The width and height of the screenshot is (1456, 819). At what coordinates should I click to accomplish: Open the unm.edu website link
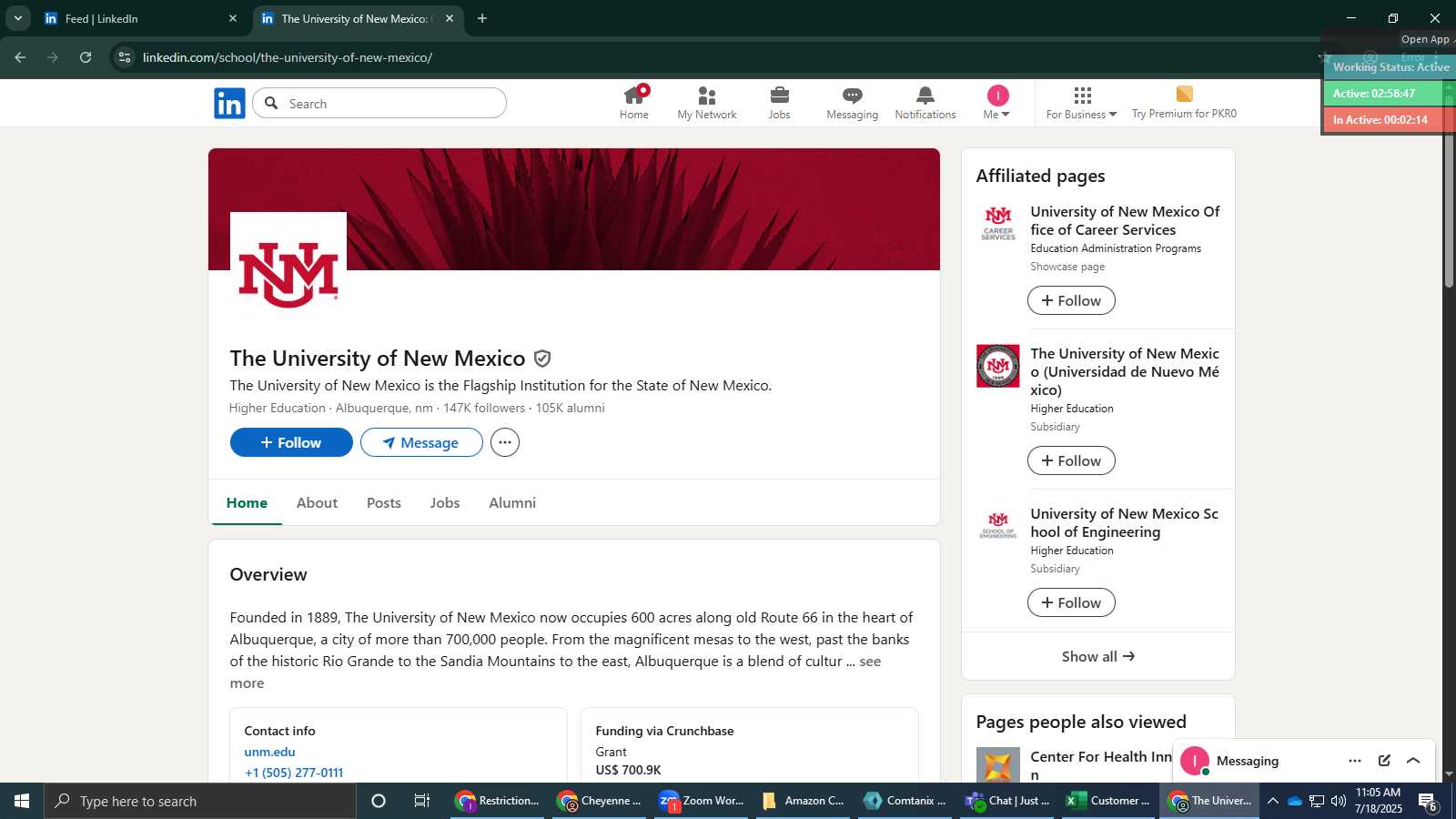pyautogui.click(x=269, y=752)
